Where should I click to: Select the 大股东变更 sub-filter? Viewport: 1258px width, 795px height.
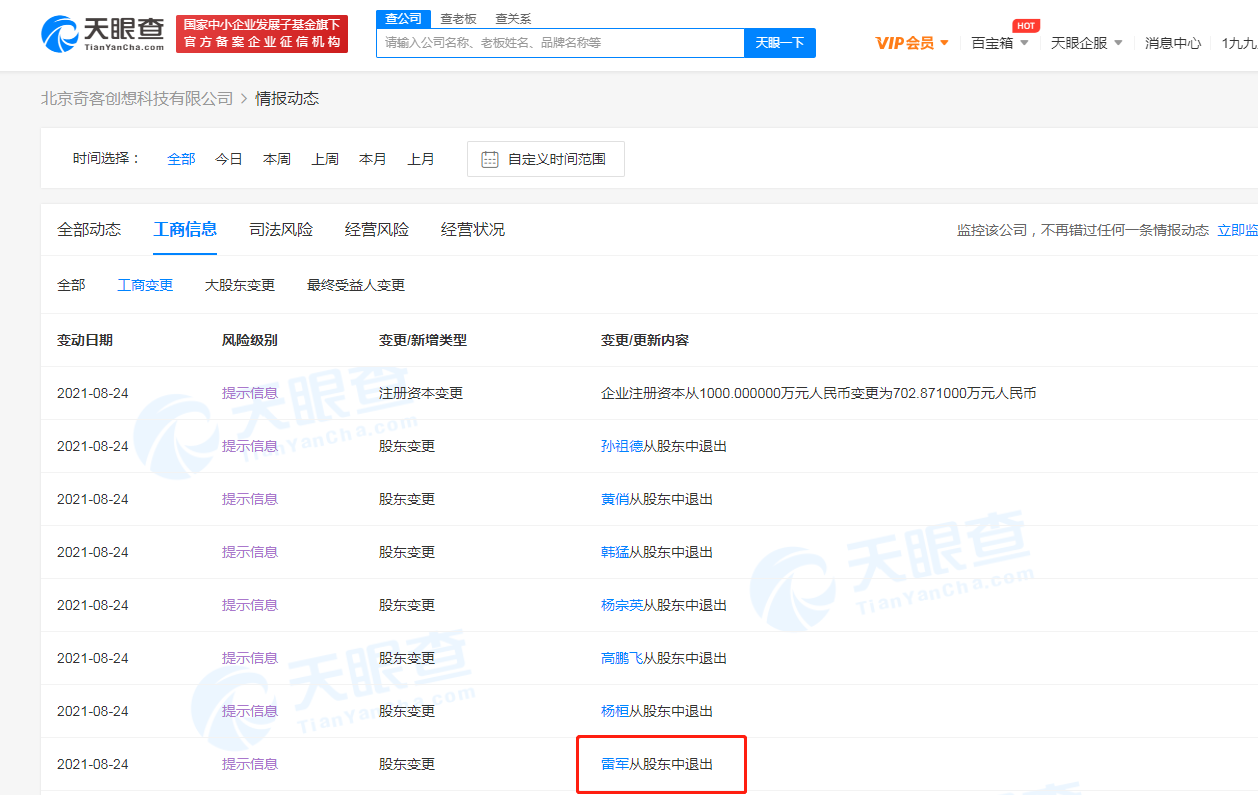(x=239, y=285)
